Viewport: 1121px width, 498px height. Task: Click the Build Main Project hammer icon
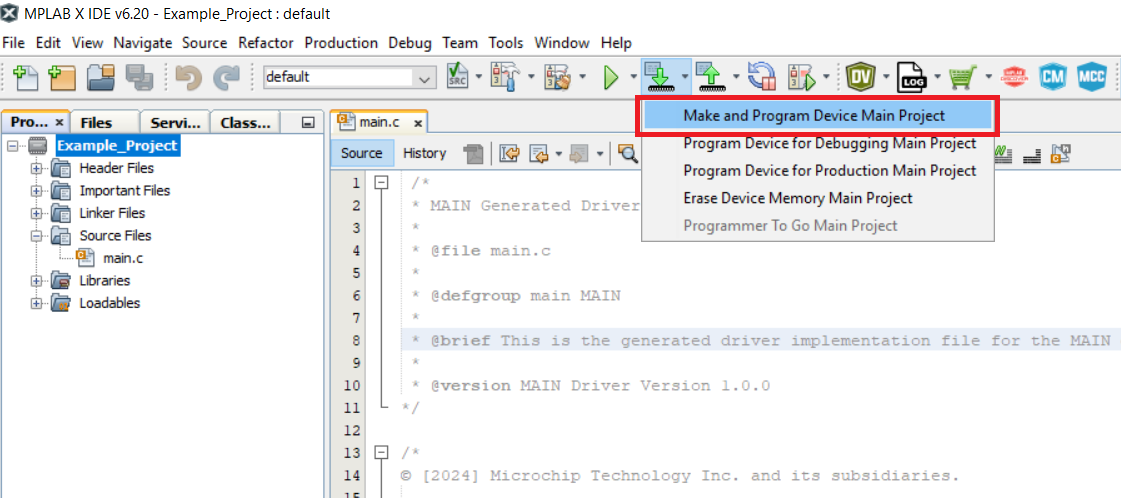click(504, 76)
